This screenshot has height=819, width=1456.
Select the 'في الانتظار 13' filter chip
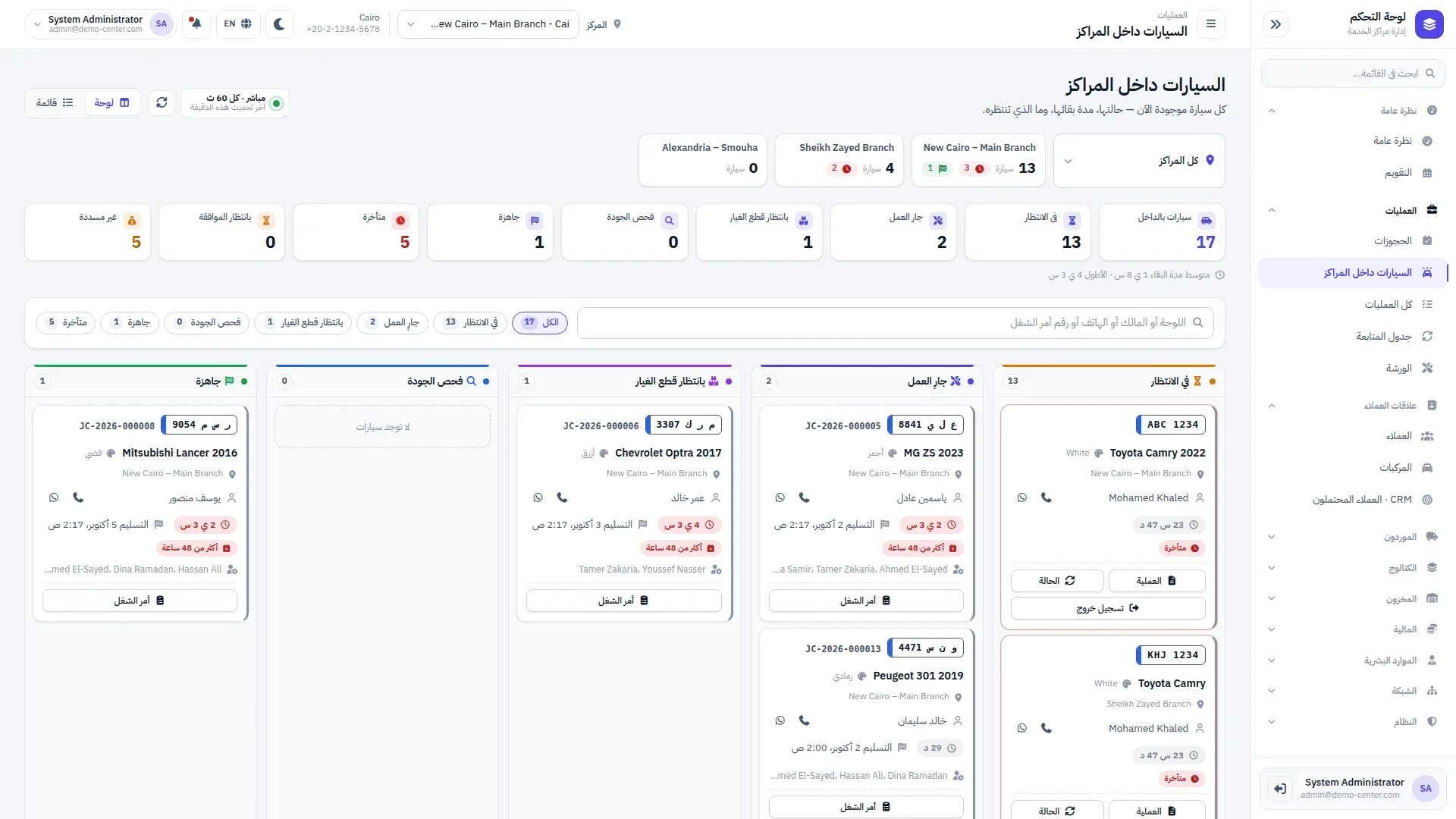coord(470,322)
